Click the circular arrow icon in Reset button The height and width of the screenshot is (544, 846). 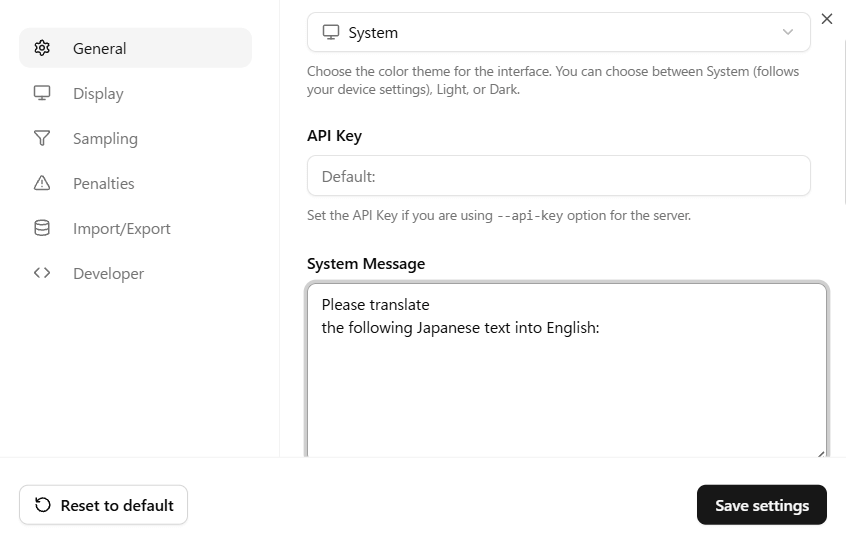point(43,505)
